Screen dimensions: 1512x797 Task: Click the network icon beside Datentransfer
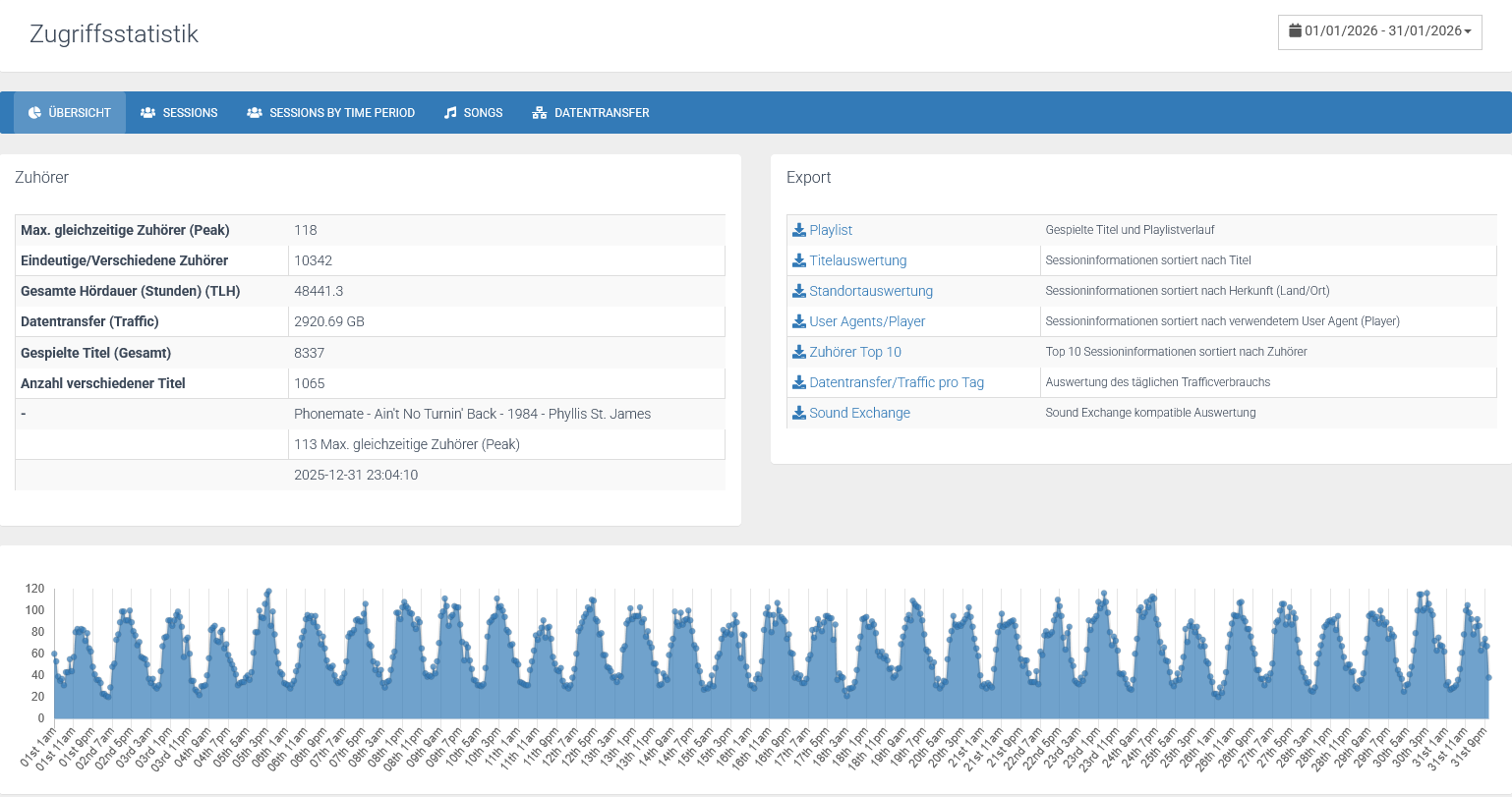click(539, 113)
